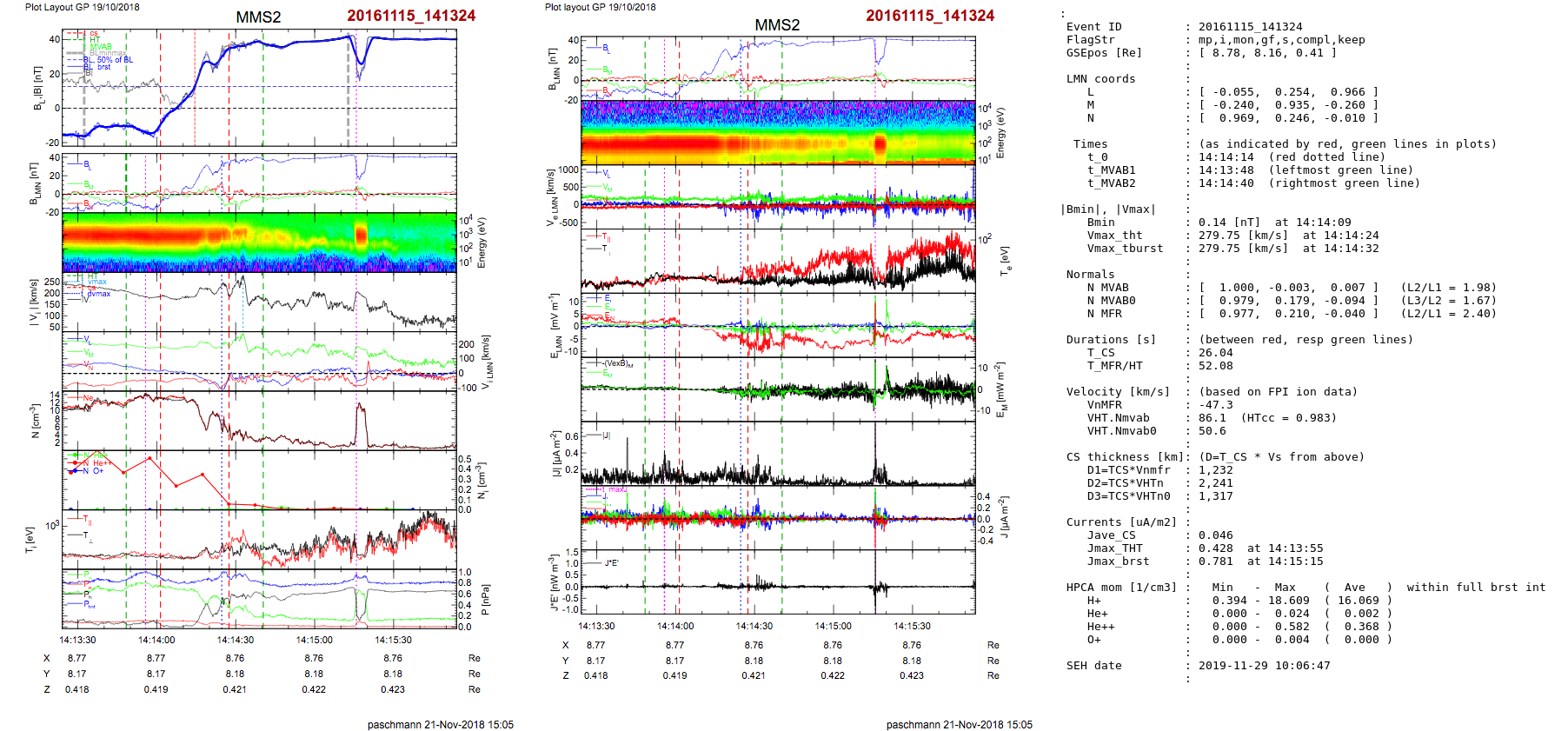Select the ion energy spectrogram in left plot
The width and height of the screenshot is (1568, 731).
tap(259, 243)
